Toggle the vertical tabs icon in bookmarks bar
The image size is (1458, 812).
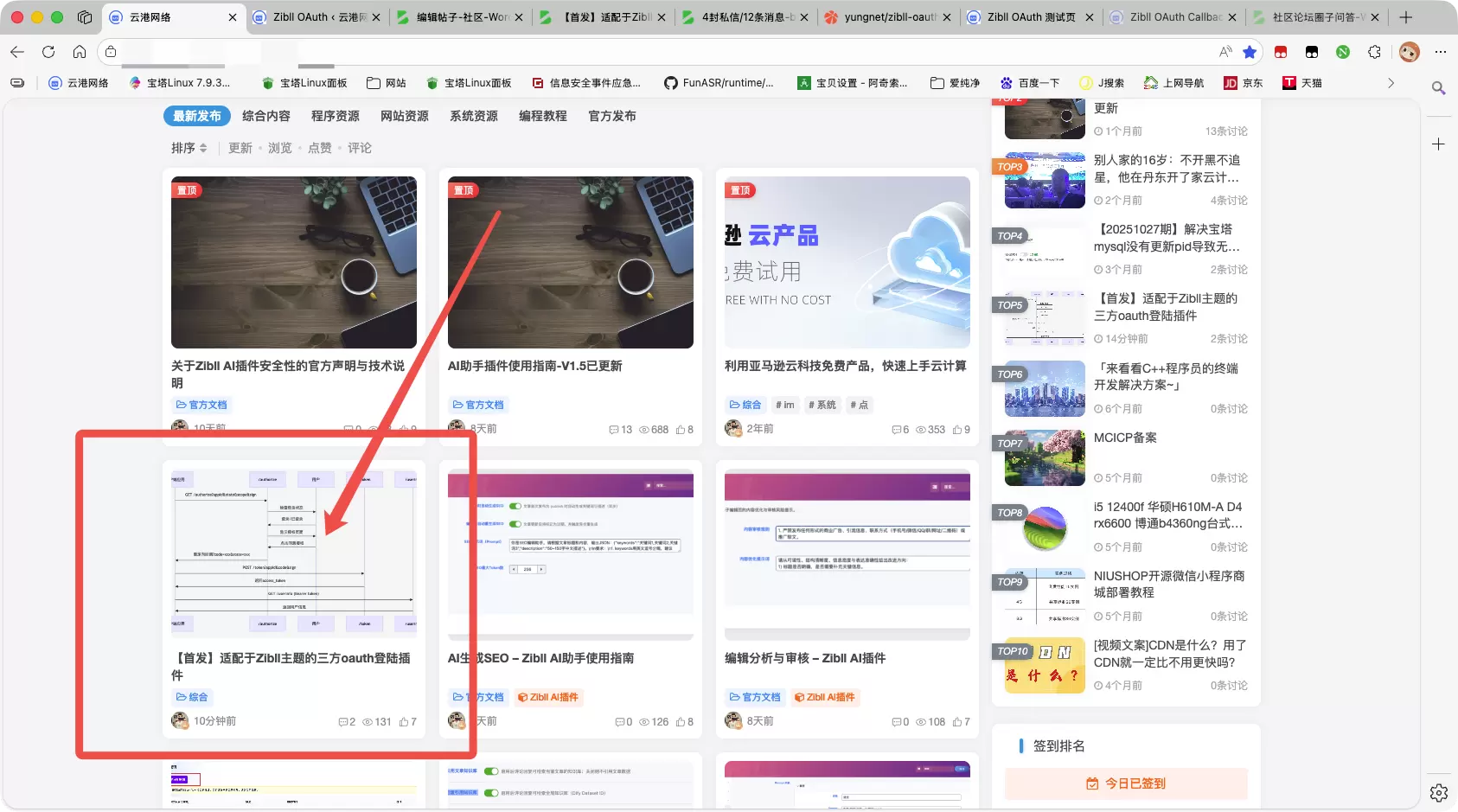[x=17, y=83]
